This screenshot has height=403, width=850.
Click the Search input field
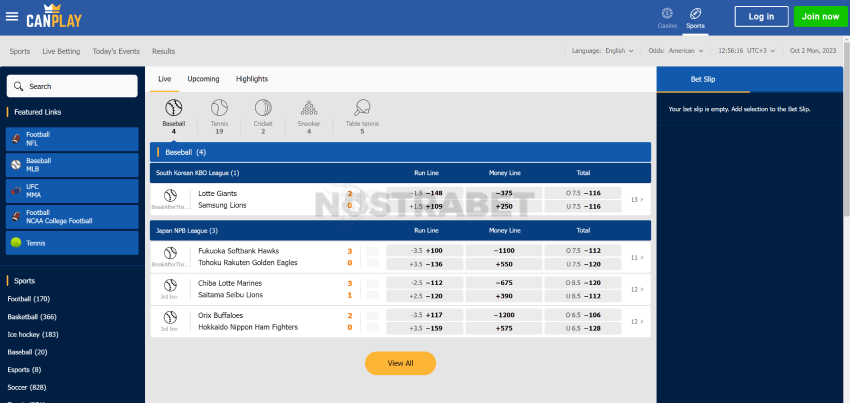(72, 86)
